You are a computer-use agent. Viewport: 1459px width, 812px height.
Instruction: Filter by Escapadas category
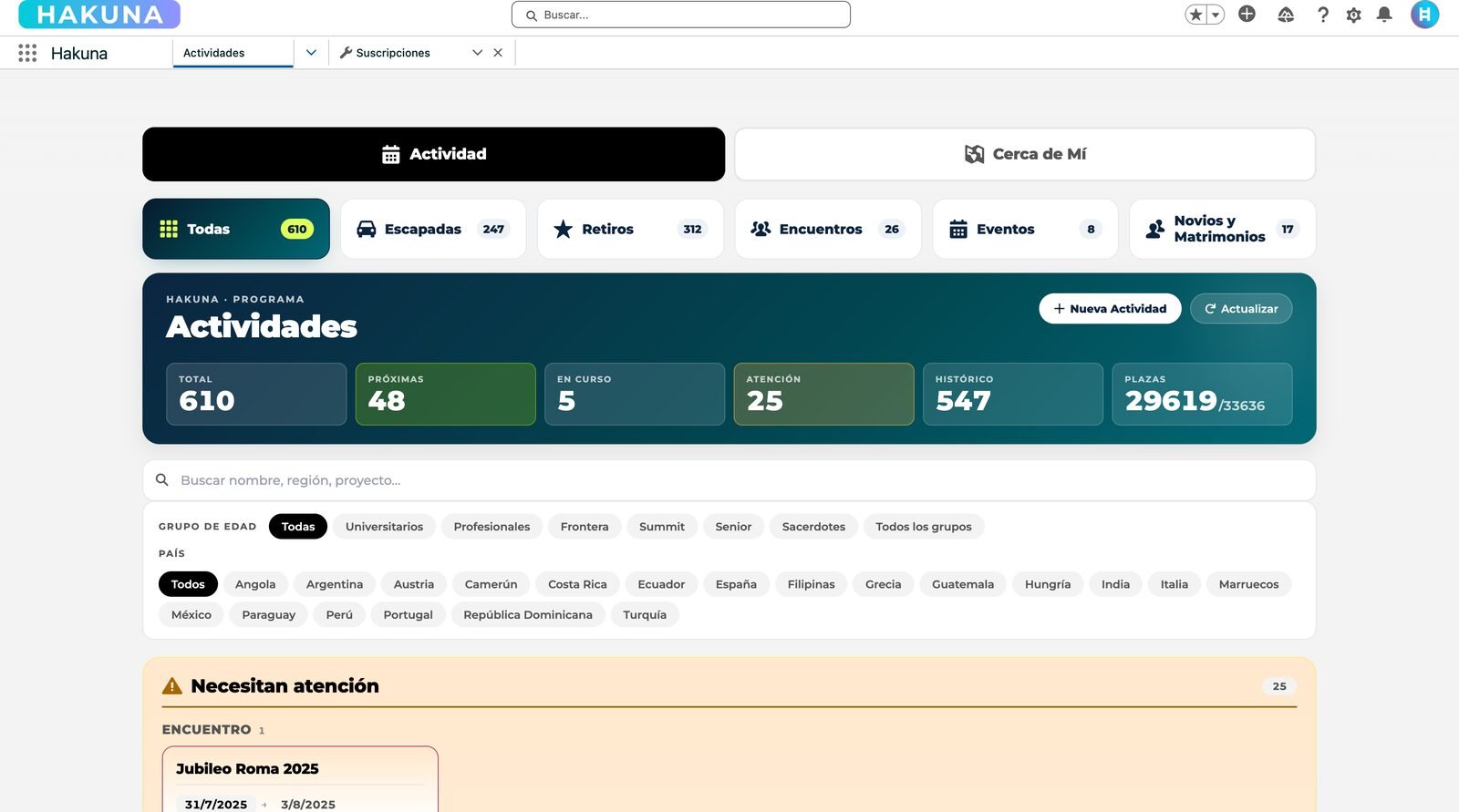pos(433,229)
